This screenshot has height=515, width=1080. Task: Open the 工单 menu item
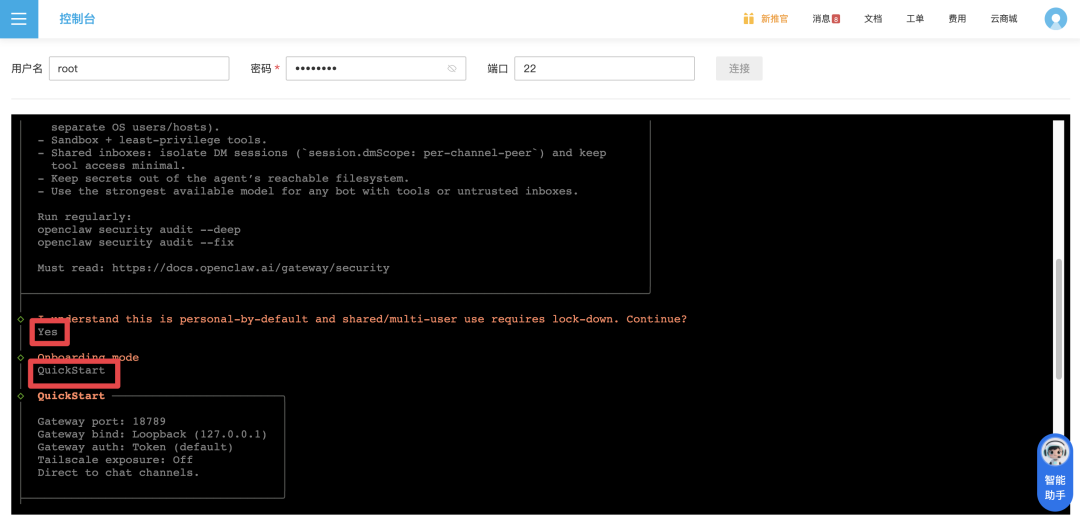915,19
